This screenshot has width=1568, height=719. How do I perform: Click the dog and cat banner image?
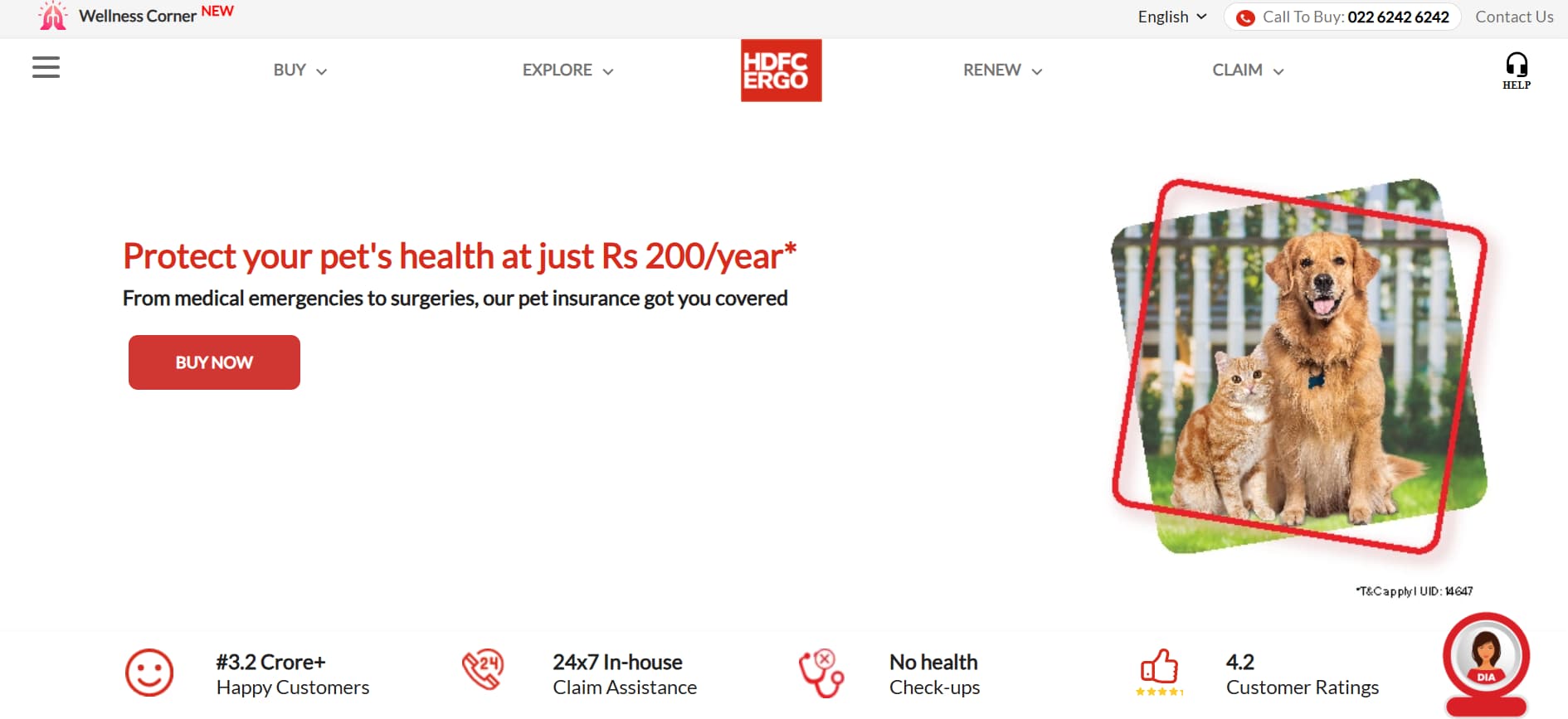coord(1299,366)
